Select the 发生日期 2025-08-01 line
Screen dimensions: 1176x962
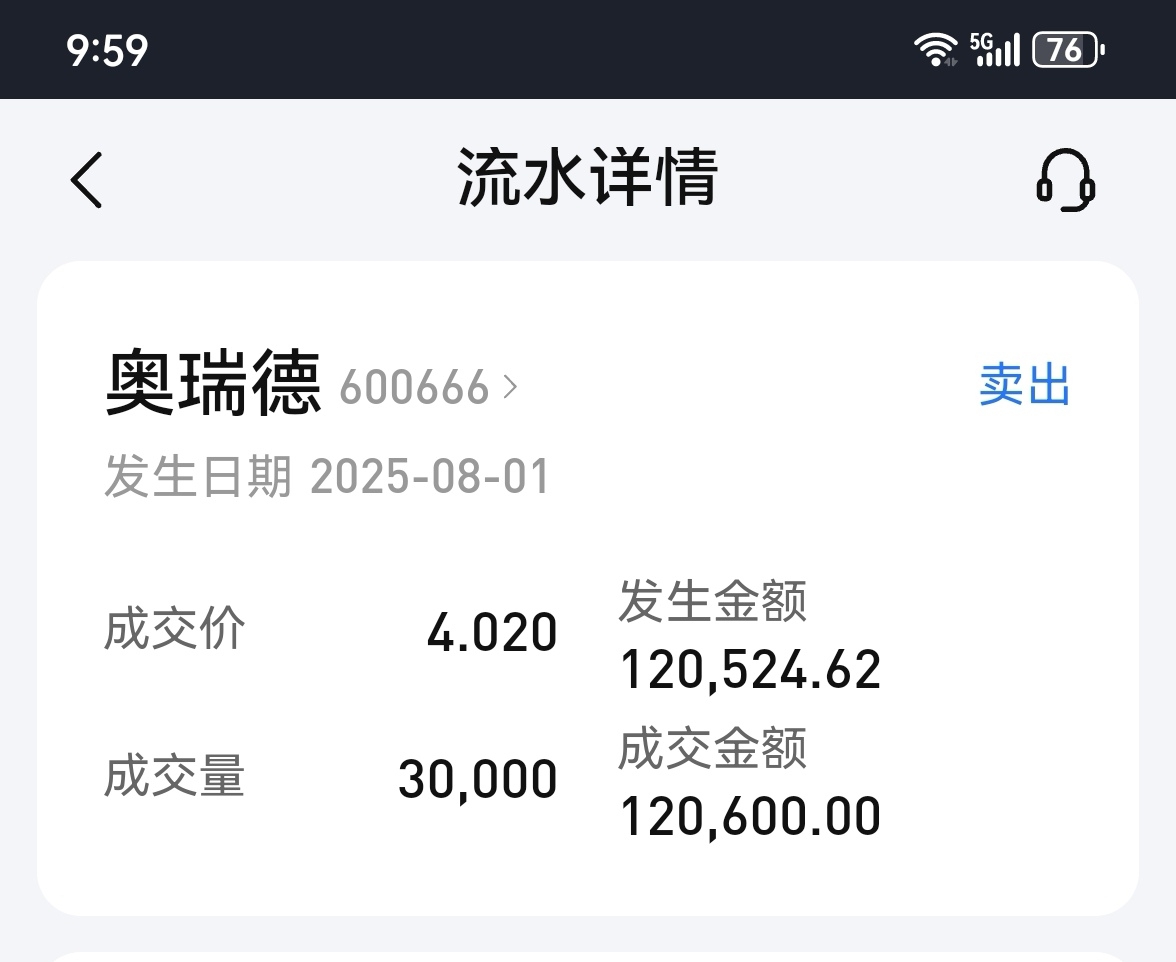pos(327,476)
